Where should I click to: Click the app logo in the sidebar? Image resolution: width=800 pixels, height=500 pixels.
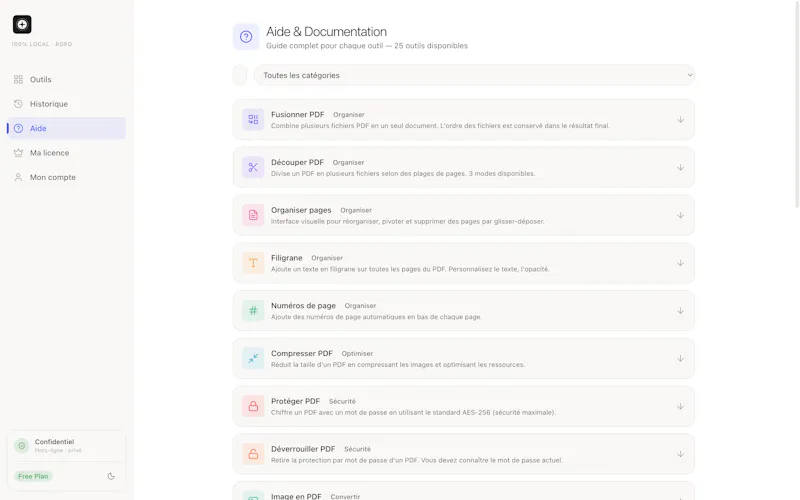22,24
